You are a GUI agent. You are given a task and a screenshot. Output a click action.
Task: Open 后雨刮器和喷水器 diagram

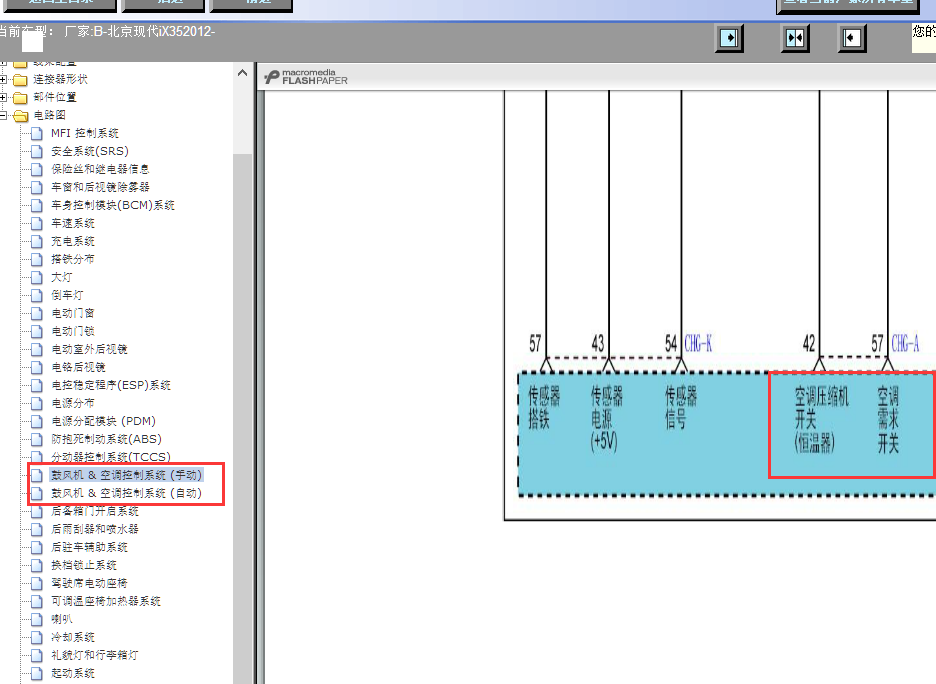coord(95,529)
